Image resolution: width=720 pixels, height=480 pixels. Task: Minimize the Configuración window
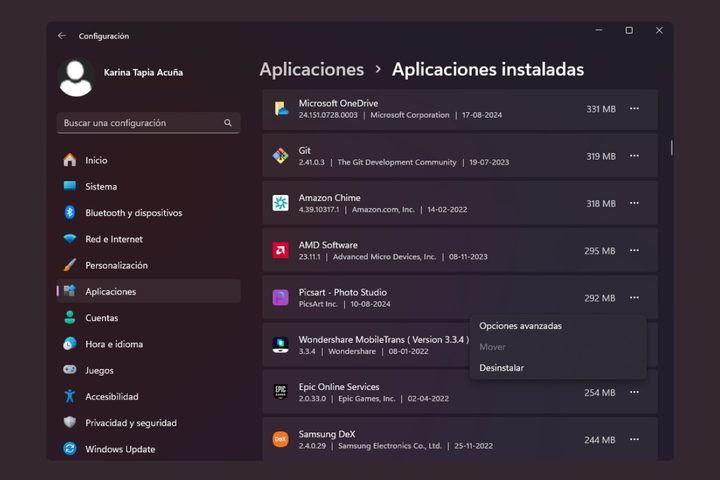coord(599,30)
